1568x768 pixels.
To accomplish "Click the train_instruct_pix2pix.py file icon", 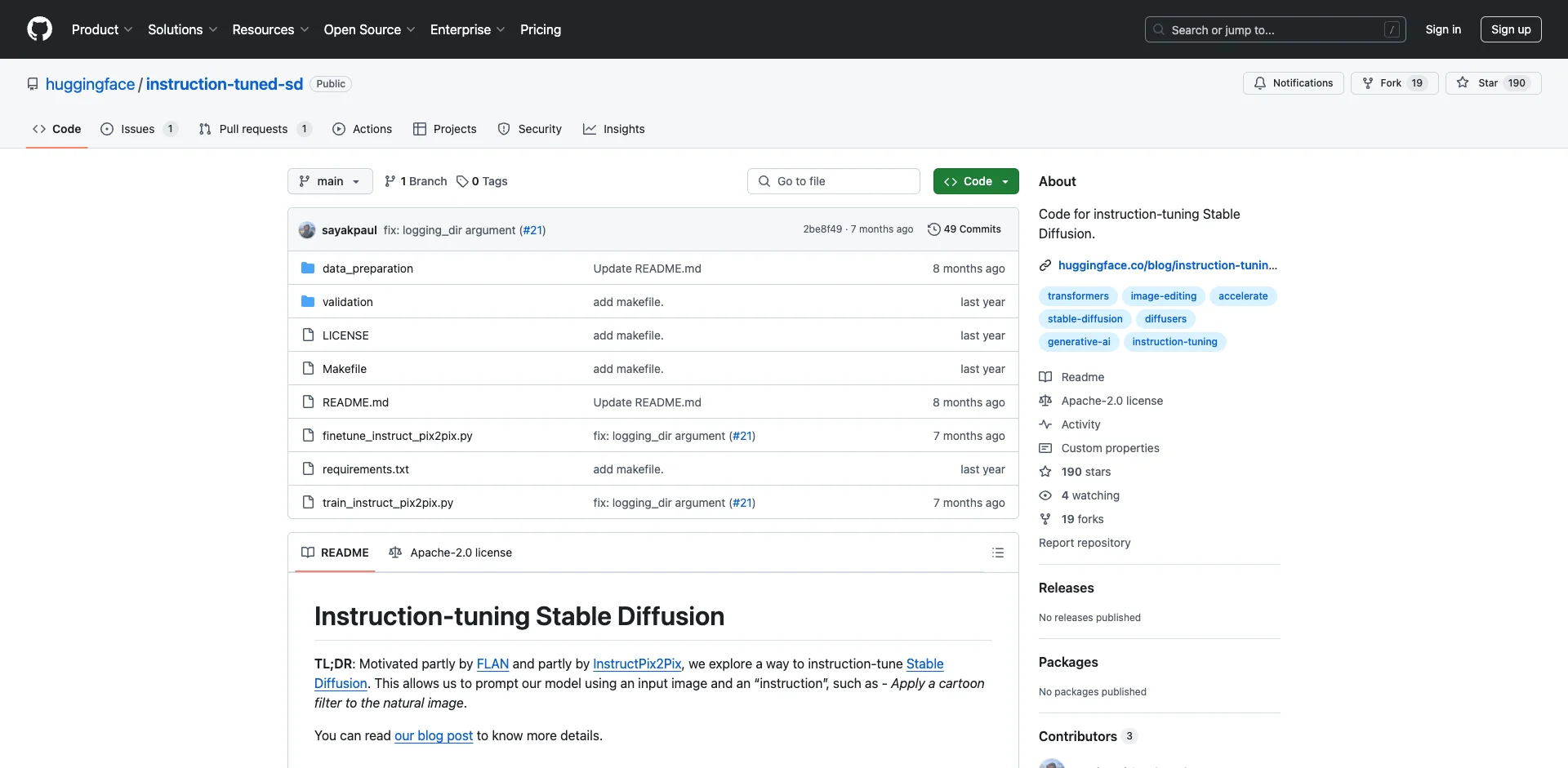I will click(308, 503).
